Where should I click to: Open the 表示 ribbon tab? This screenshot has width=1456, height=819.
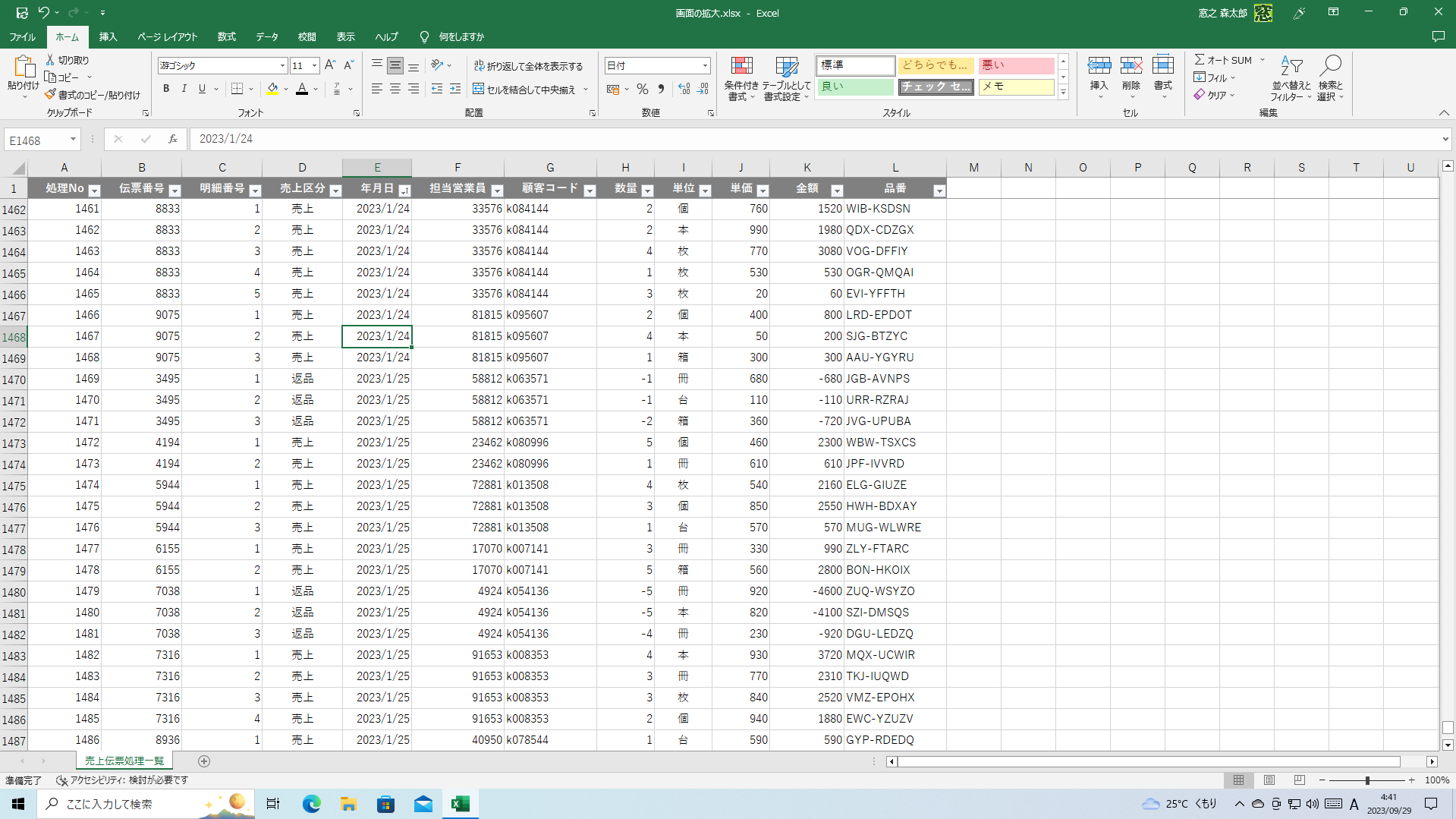pyautogui.click(x=345, y=36)
